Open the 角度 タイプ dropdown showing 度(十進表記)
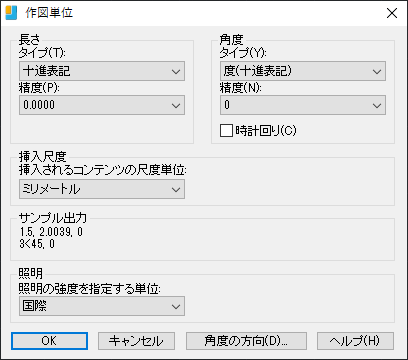This screenshot has height=360, width=408. [303, 71]
